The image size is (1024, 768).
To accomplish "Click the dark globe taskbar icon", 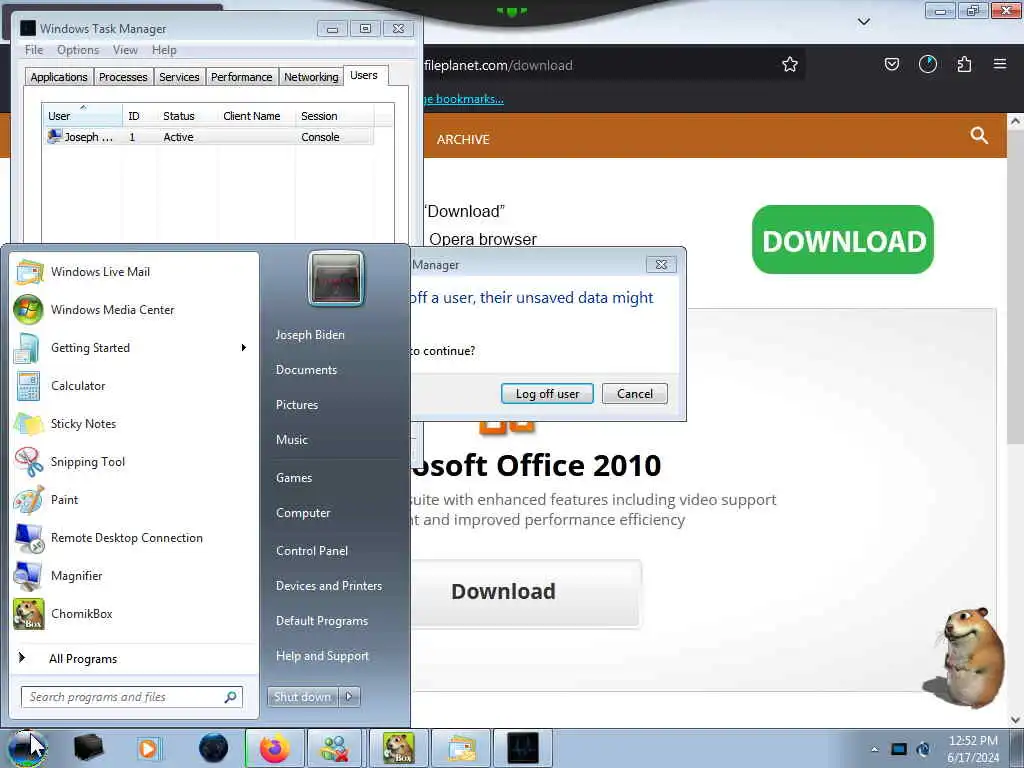I will click(x=214, y=748).
